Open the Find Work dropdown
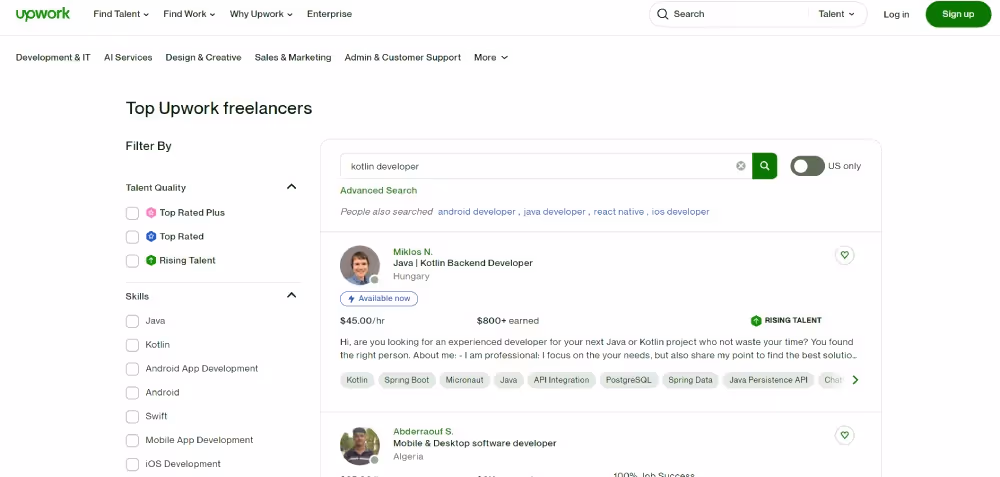 pos(189,14)
